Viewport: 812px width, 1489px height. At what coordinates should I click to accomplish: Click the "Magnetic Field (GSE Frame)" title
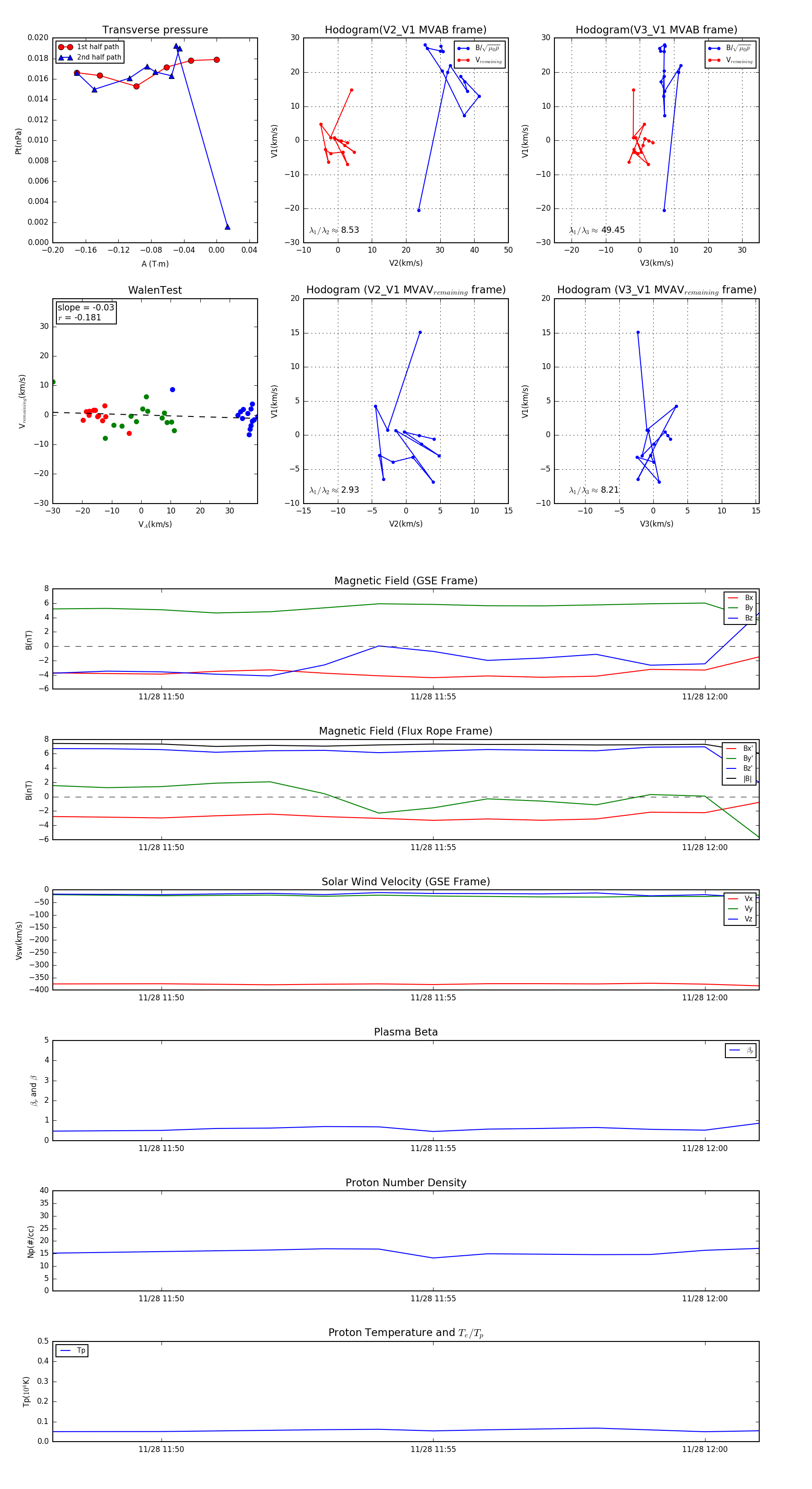406,581
